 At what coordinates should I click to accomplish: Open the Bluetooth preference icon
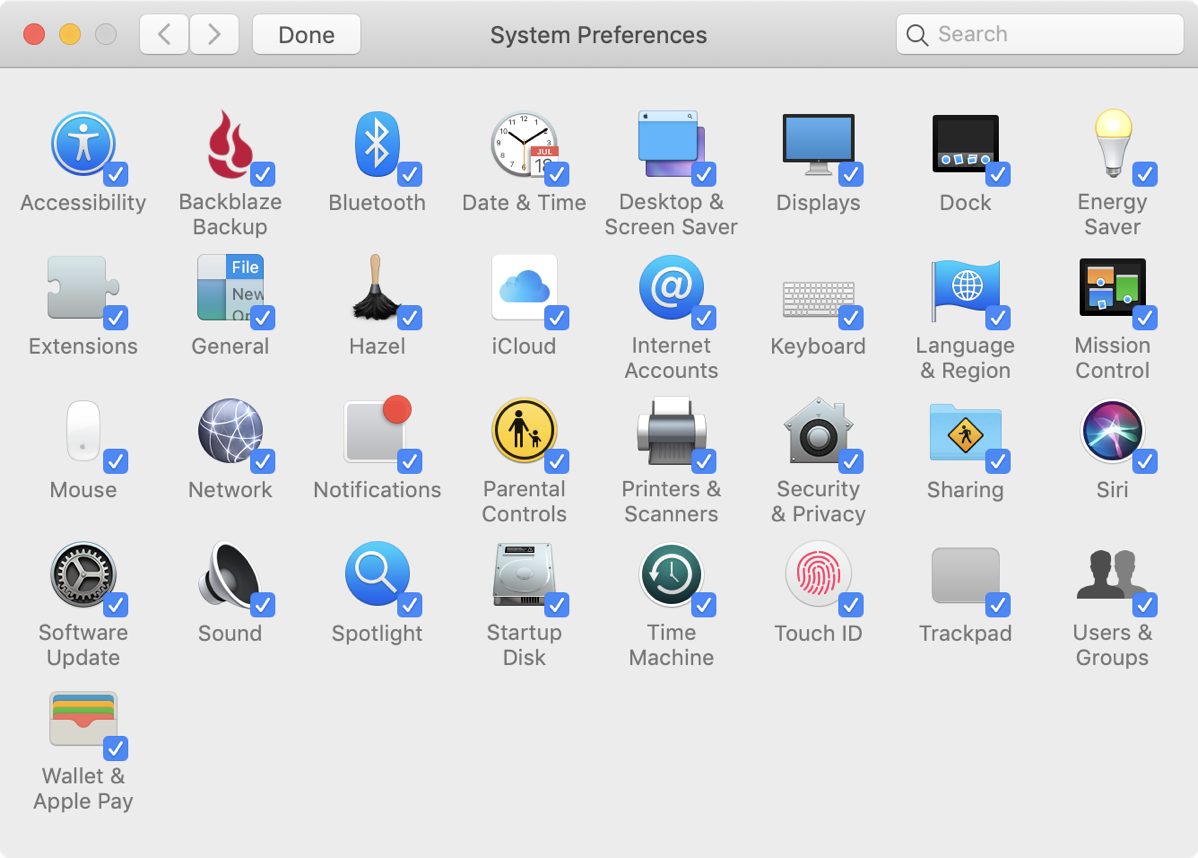tap(377, 144)
